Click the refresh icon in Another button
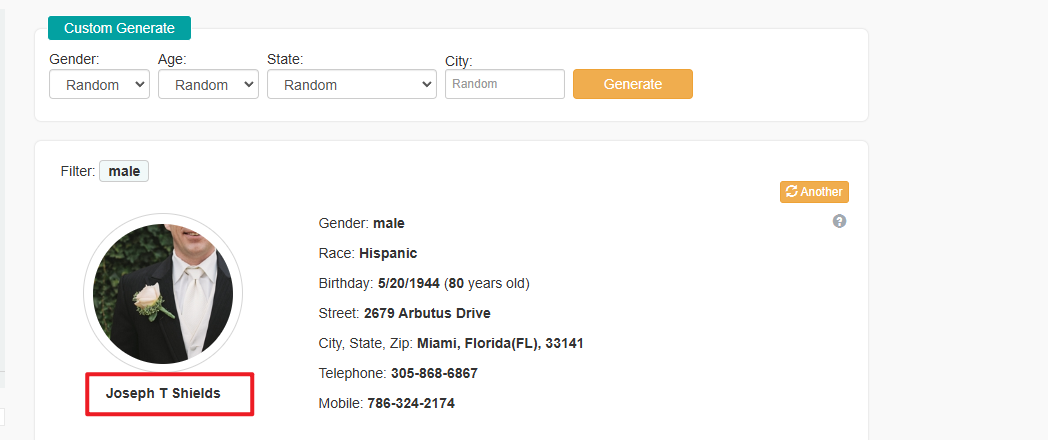Image resolution: width=1048 pixels, height=440 pixels. click(x=791, y=192)
